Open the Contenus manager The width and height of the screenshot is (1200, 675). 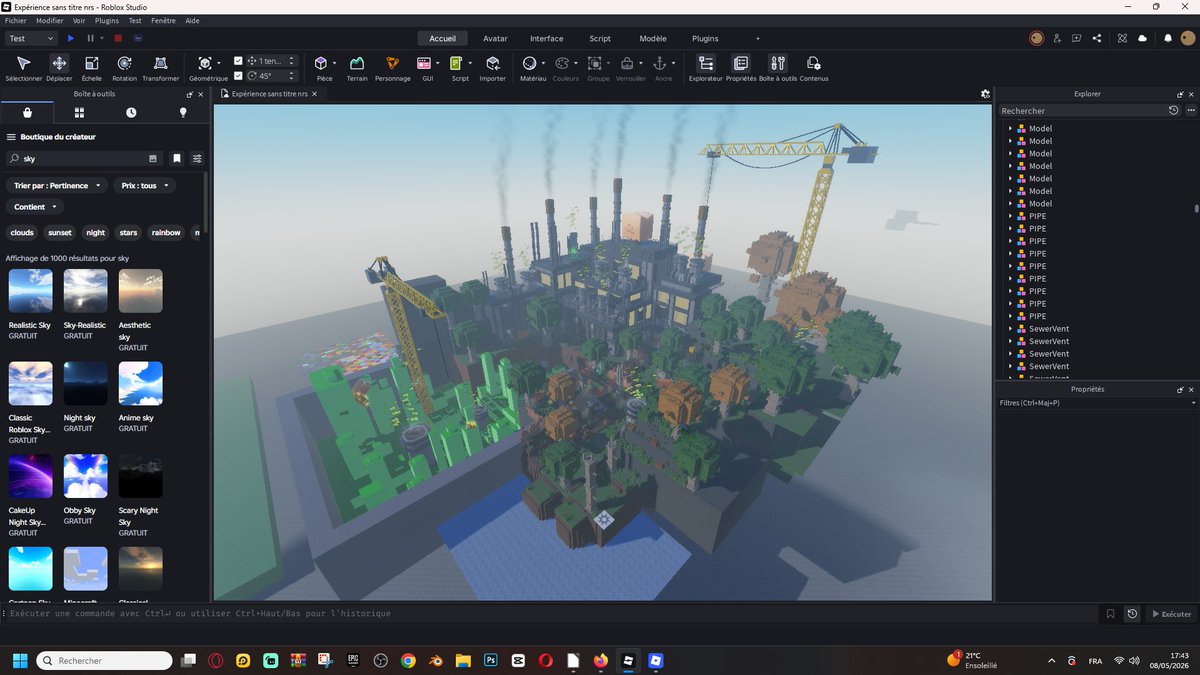pyautogui.click(x=814, y=68)
